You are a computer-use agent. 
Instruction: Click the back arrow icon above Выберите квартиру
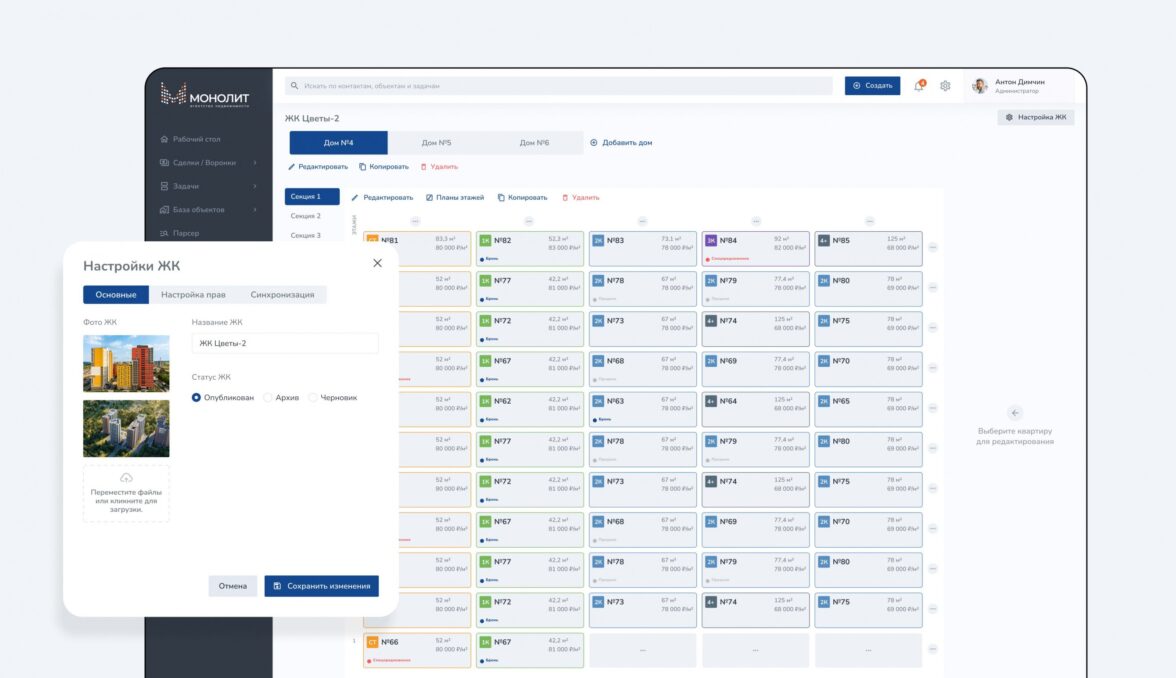click(1014, 413)
